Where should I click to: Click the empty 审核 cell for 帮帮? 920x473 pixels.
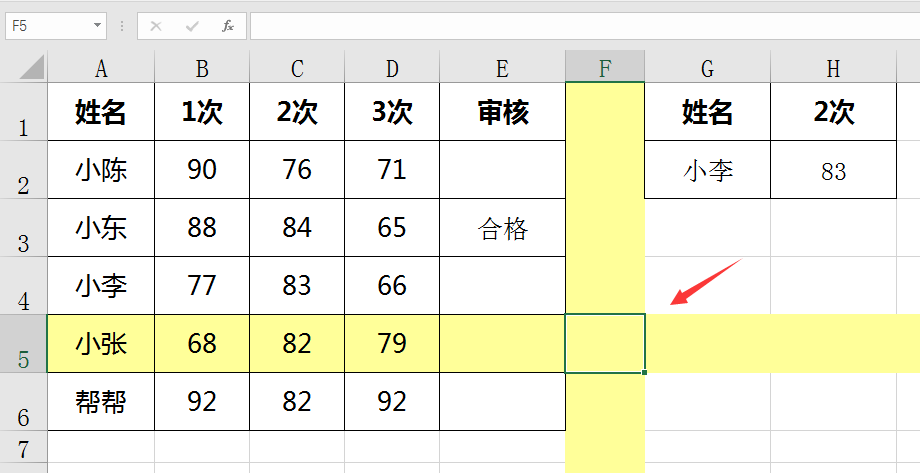point(502,401)
